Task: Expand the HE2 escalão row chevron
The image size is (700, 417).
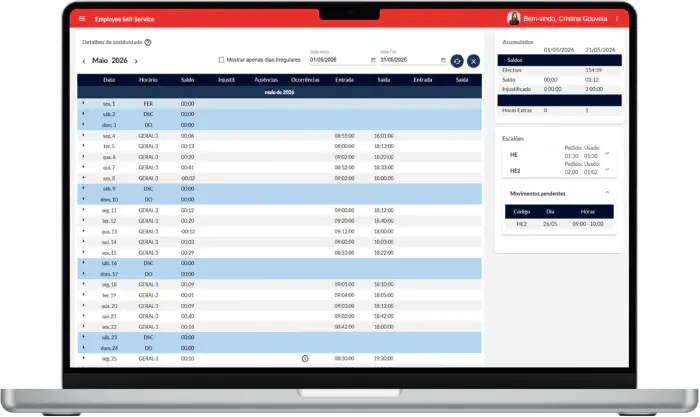Action: pyautogui.click(x=607, y=170)
